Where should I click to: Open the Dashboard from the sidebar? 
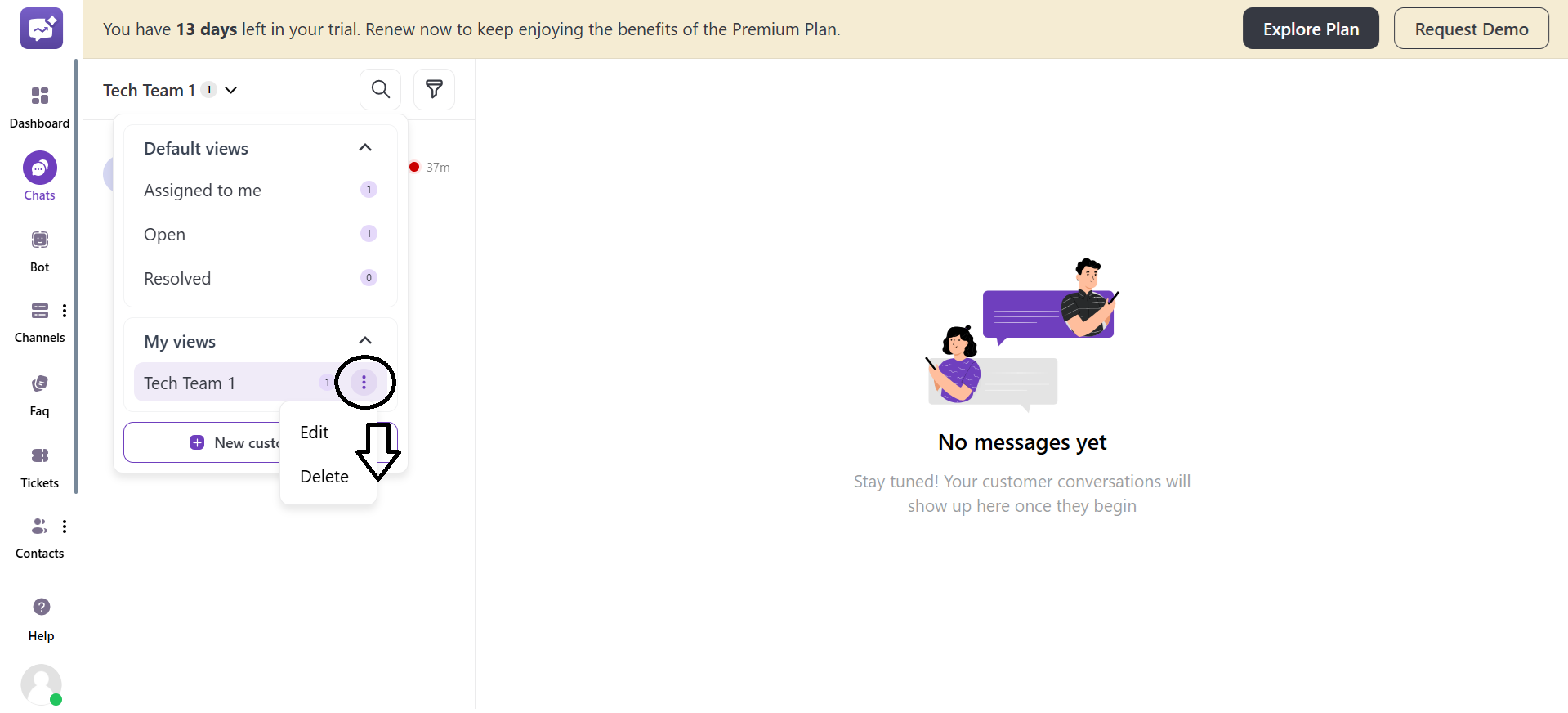pos(39,96)
